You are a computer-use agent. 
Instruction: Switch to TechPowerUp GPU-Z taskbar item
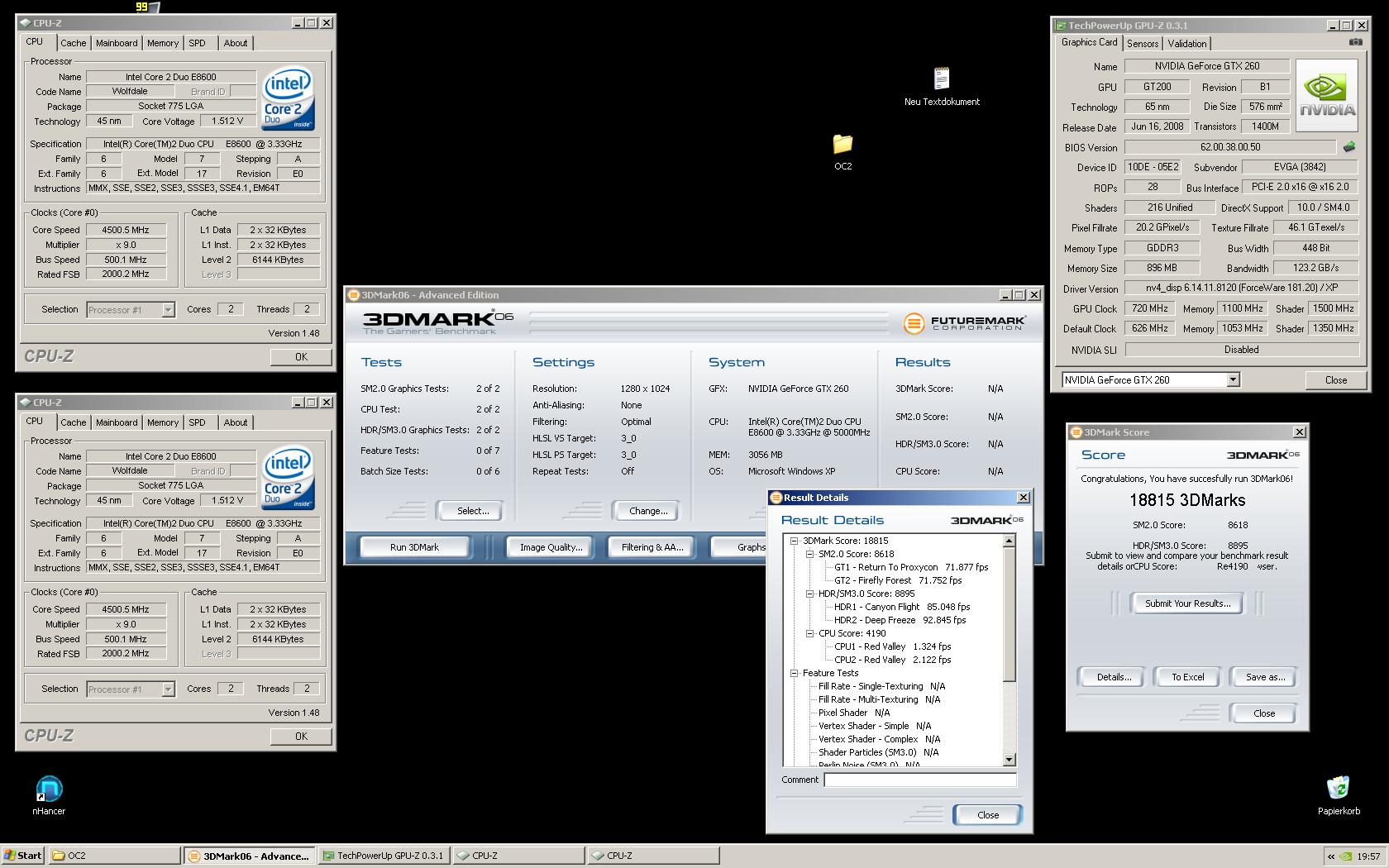point(384,856)
